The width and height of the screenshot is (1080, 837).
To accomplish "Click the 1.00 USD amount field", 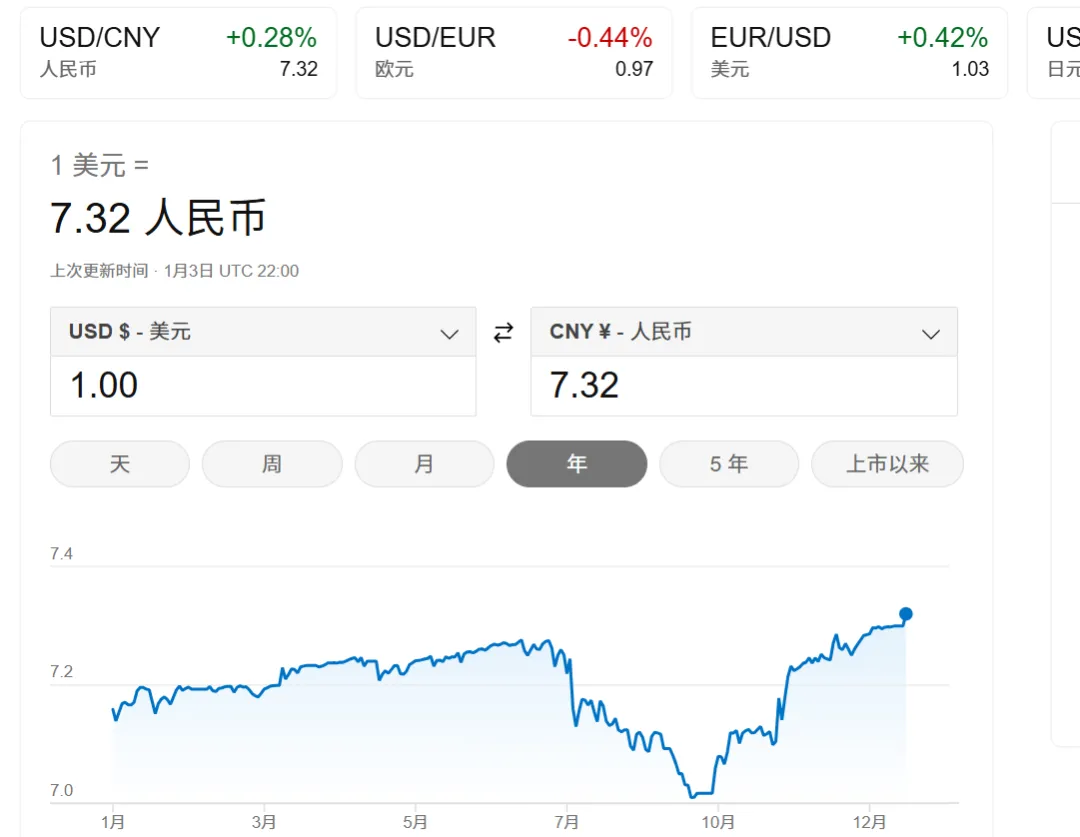I will tap(263, 386).
